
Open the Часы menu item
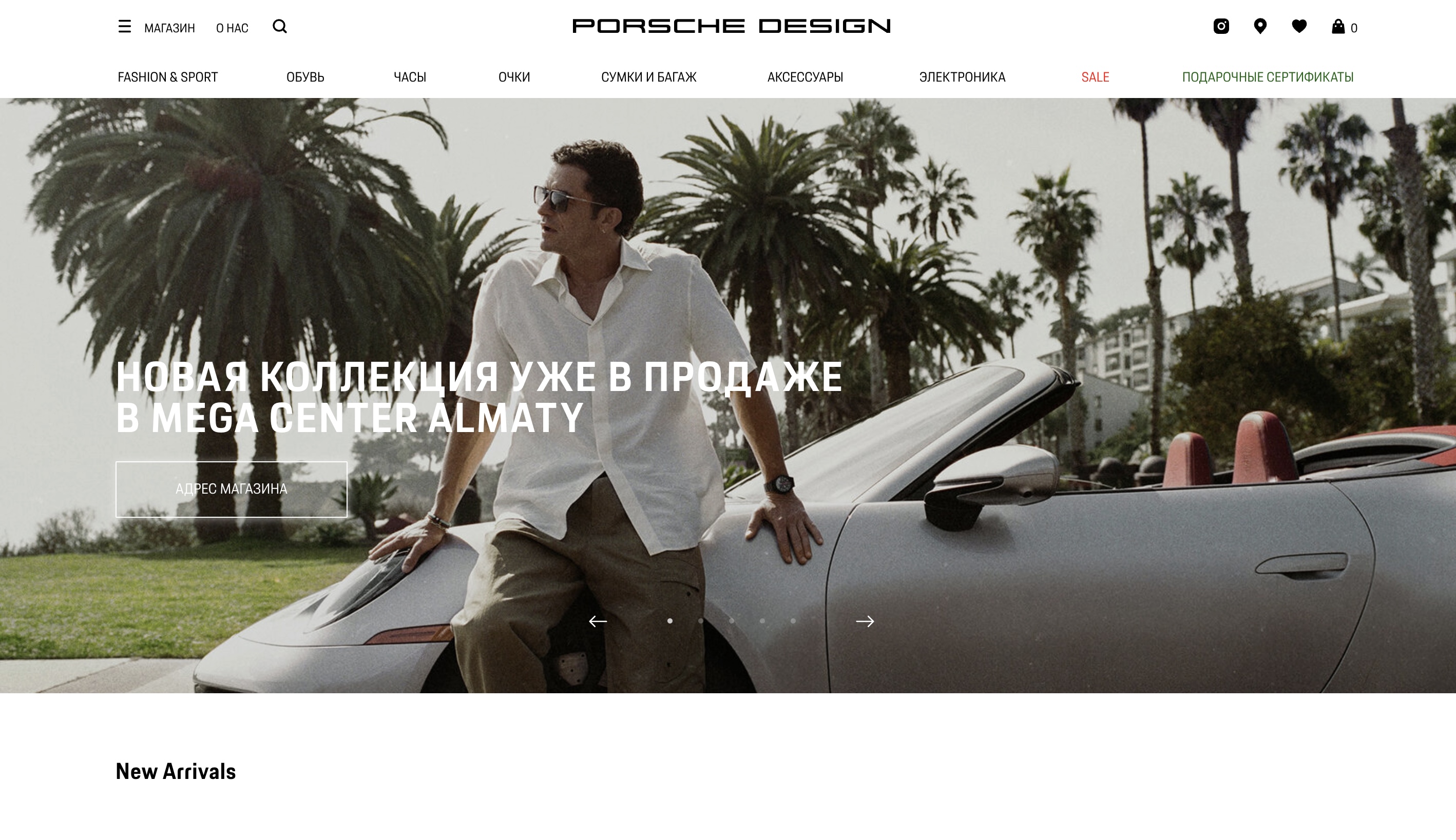tap(410, 77)
